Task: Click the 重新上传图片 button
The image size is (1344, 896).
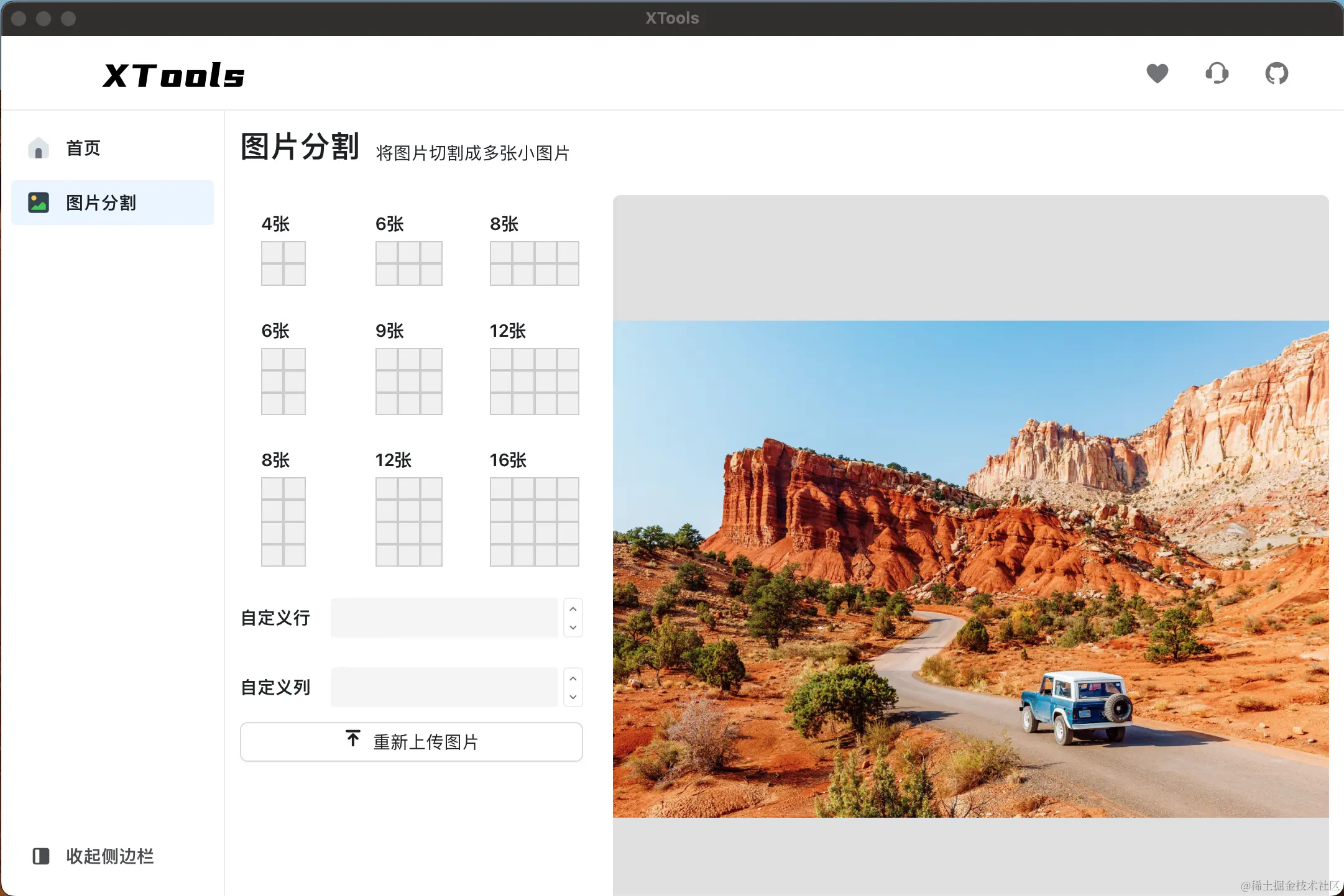Action: pyautogui.click(x=411, y=741)
